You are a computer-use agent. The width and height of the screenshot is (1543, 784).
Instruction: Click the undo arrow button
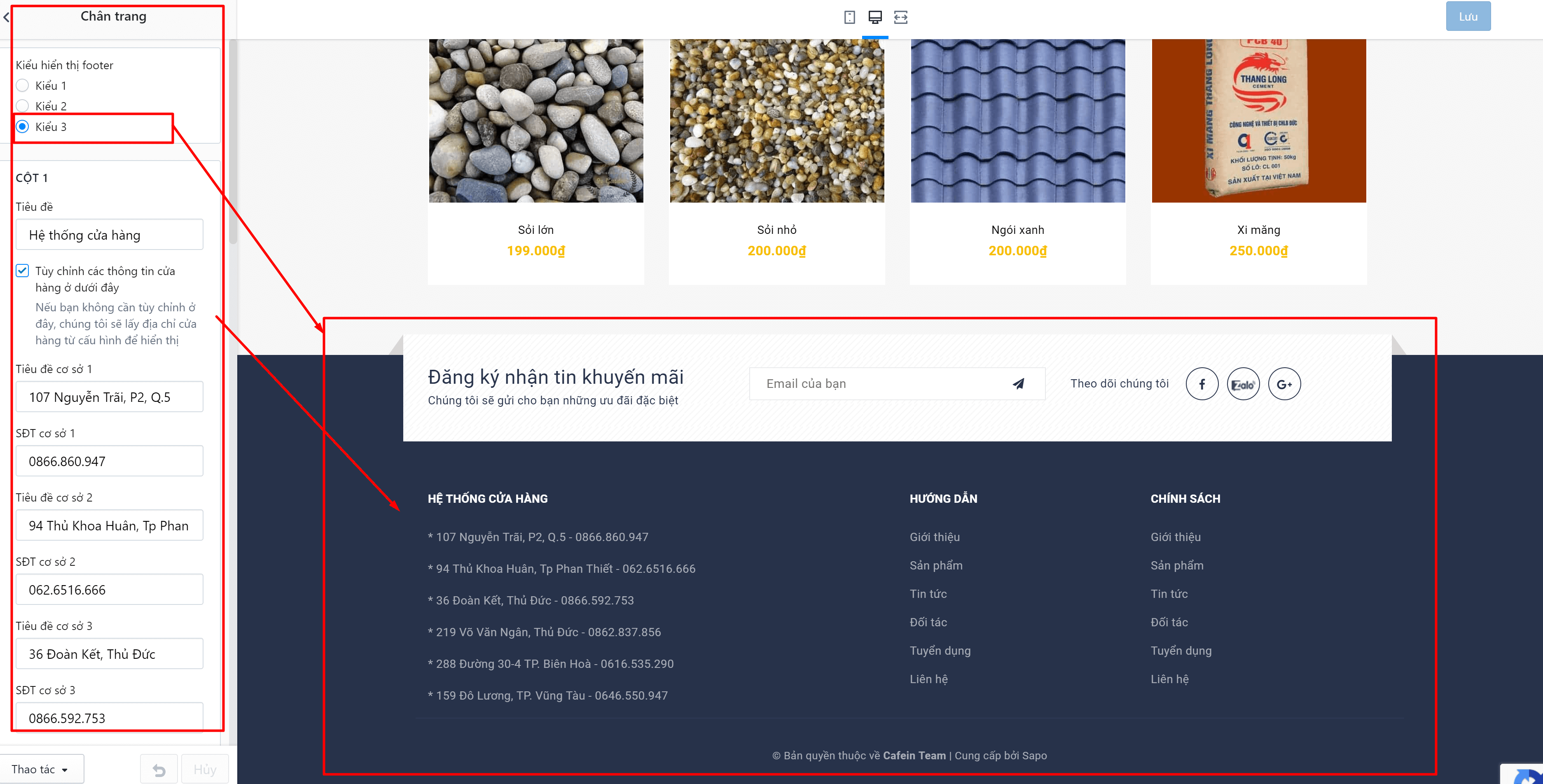point(159,770)
